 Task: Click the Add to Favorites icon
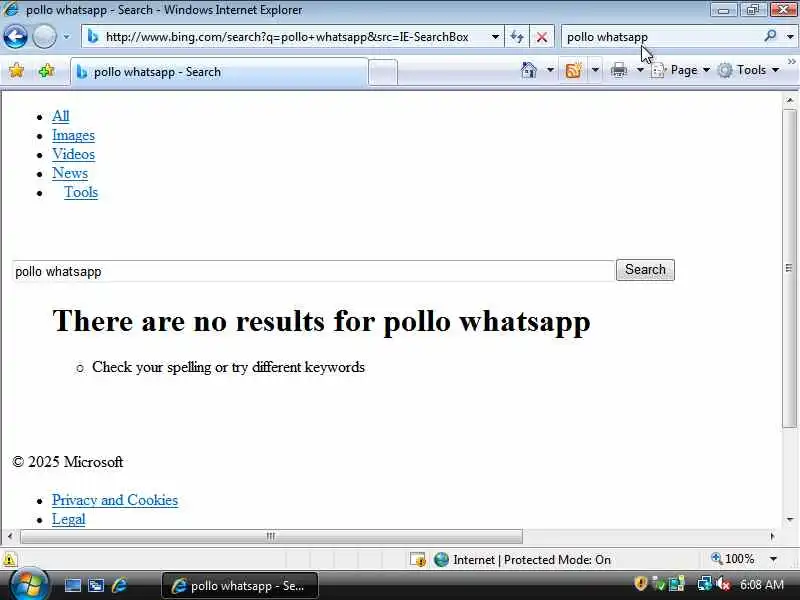click(x=46, y=70)
